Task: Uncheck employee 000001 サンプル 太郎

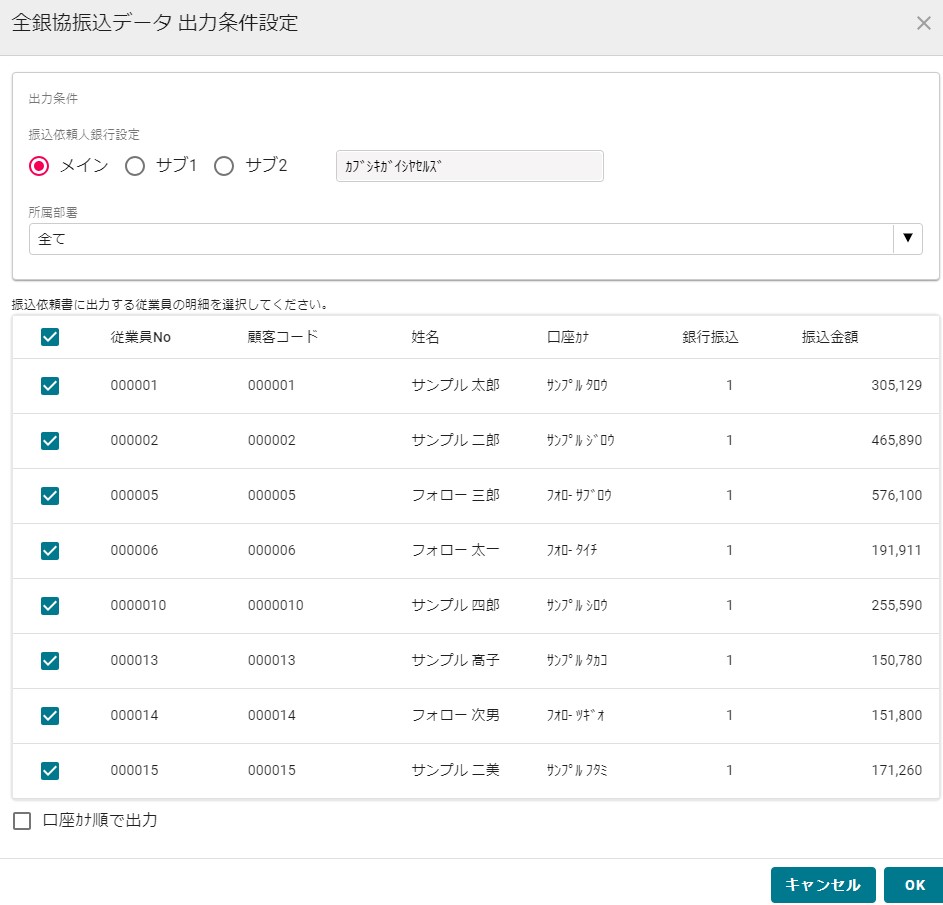Action: click(x=50, y=385)
